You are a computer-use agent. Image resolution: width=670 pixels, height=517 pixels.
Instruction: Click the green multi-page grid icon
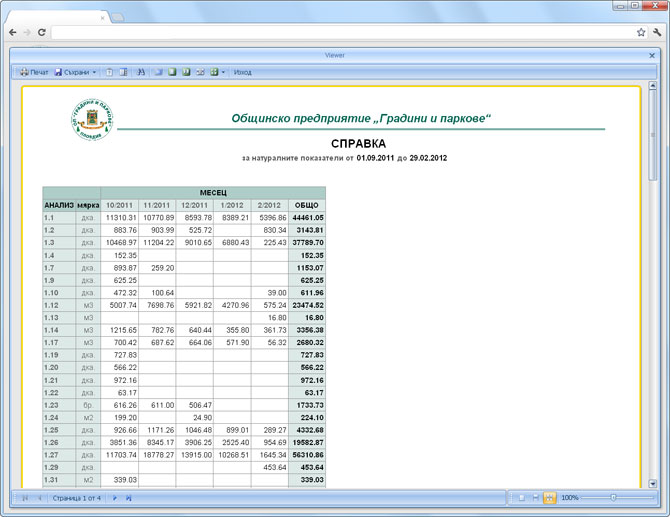point(214,72)
